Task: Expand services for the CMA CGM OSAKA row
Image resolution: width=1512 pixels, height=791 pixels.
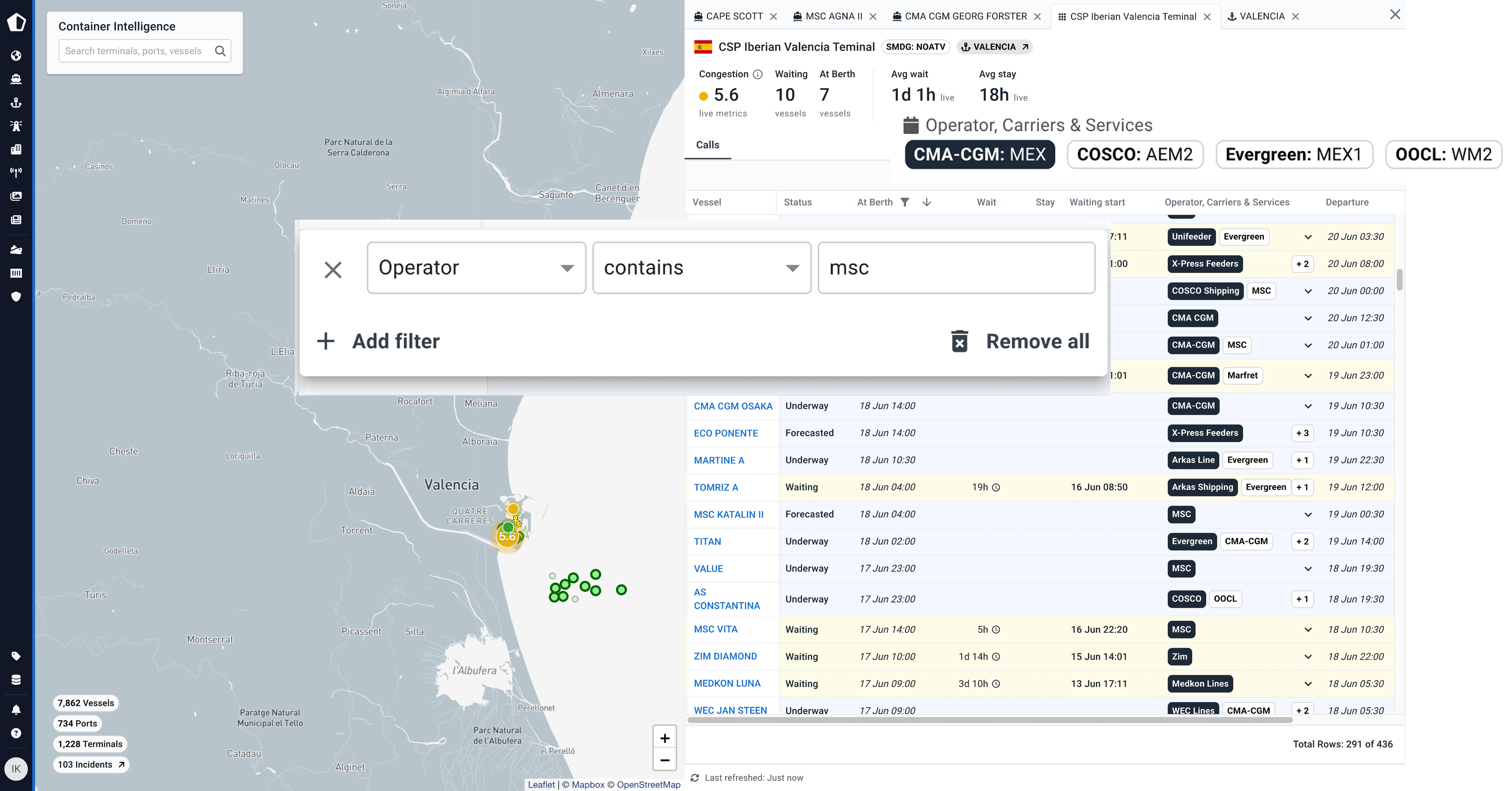Action: [x=1308, y=406]
